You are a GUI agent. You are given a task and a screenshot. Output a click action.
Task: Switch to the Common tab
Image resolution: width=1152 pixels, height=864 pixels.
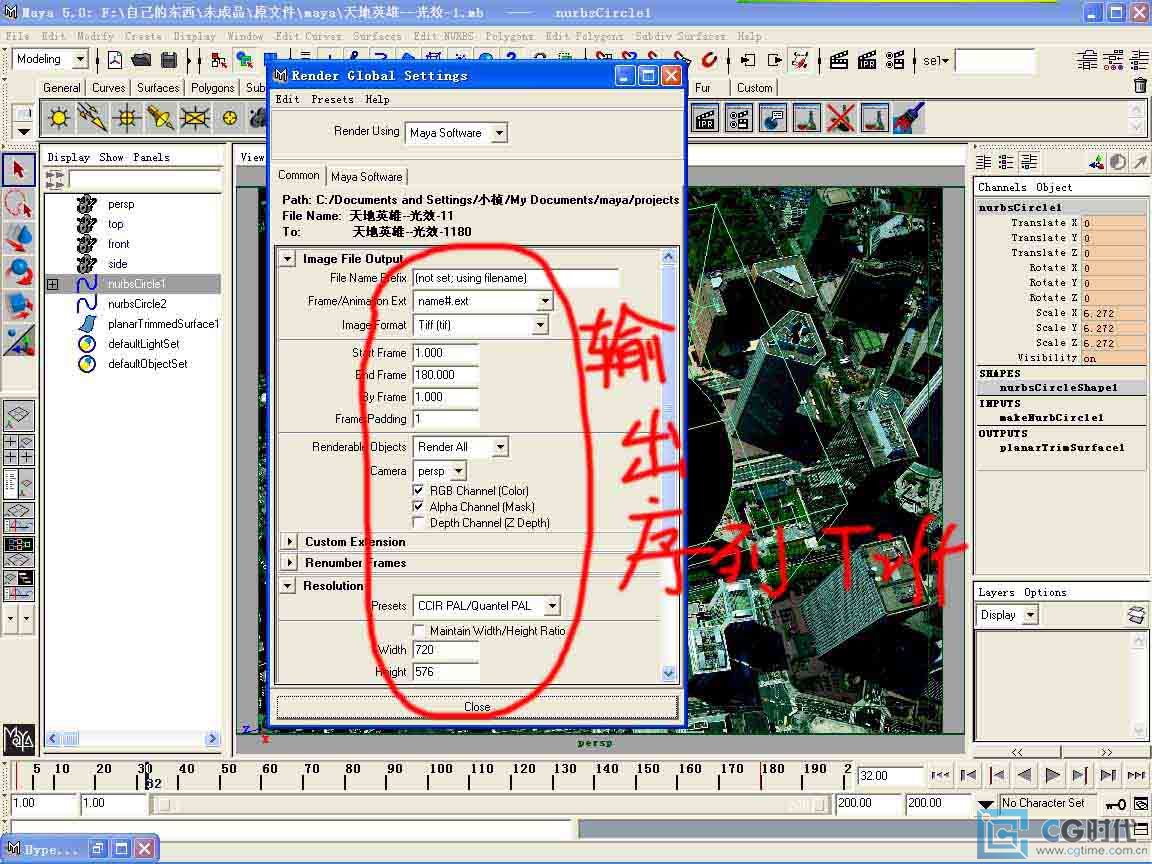pyautogui.click(x=298, y=175)
